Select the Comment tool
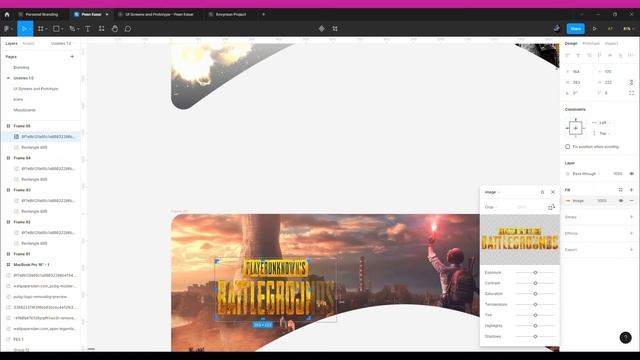640x360 pixels. 128,29
